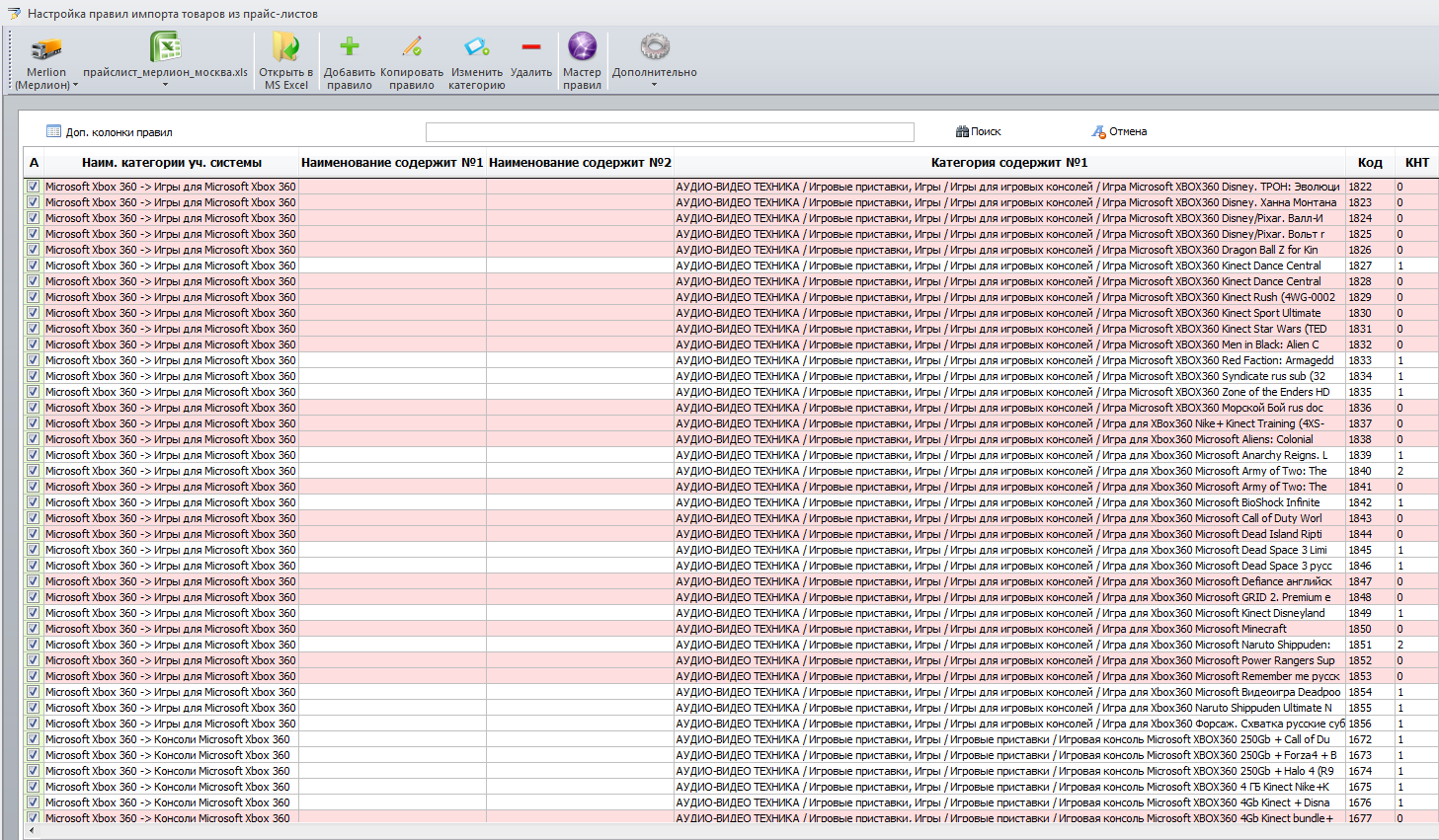Select the Видеоигра Deadpoo category cell
Image resolution: width=1439 pixels, height=840 pixels.
[x=1009, y=692]
